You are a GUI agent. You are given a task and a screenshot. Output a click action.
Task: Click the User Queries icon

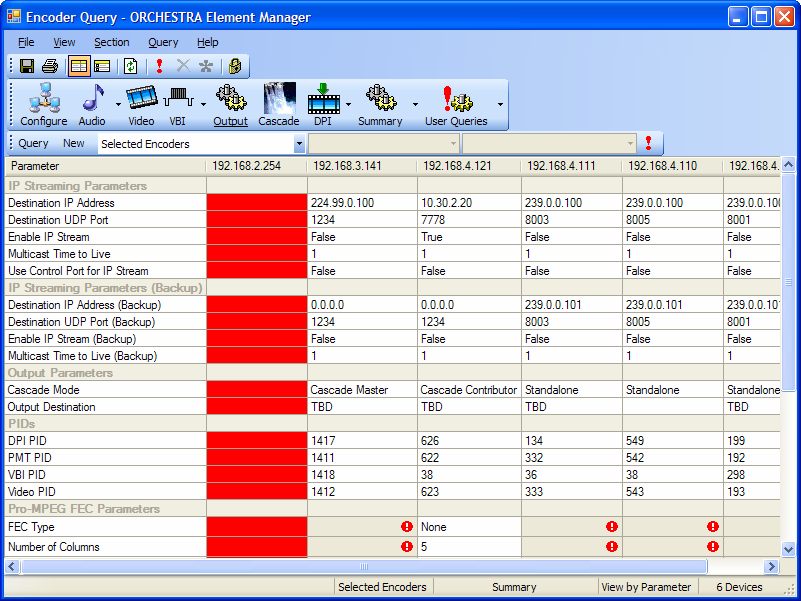click(x=455, y=100)
